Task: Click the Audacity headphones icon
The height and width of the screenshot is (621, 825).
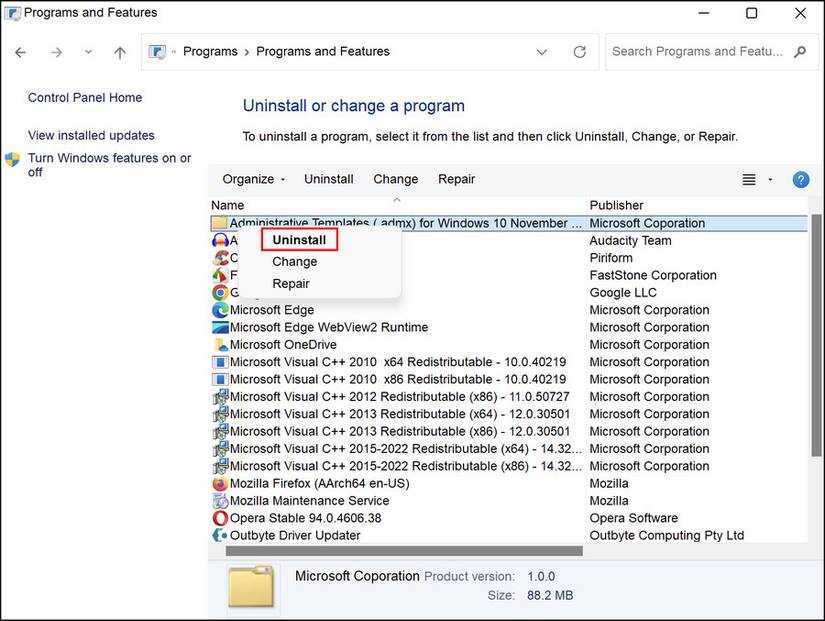Action: (x=220, y=240)
